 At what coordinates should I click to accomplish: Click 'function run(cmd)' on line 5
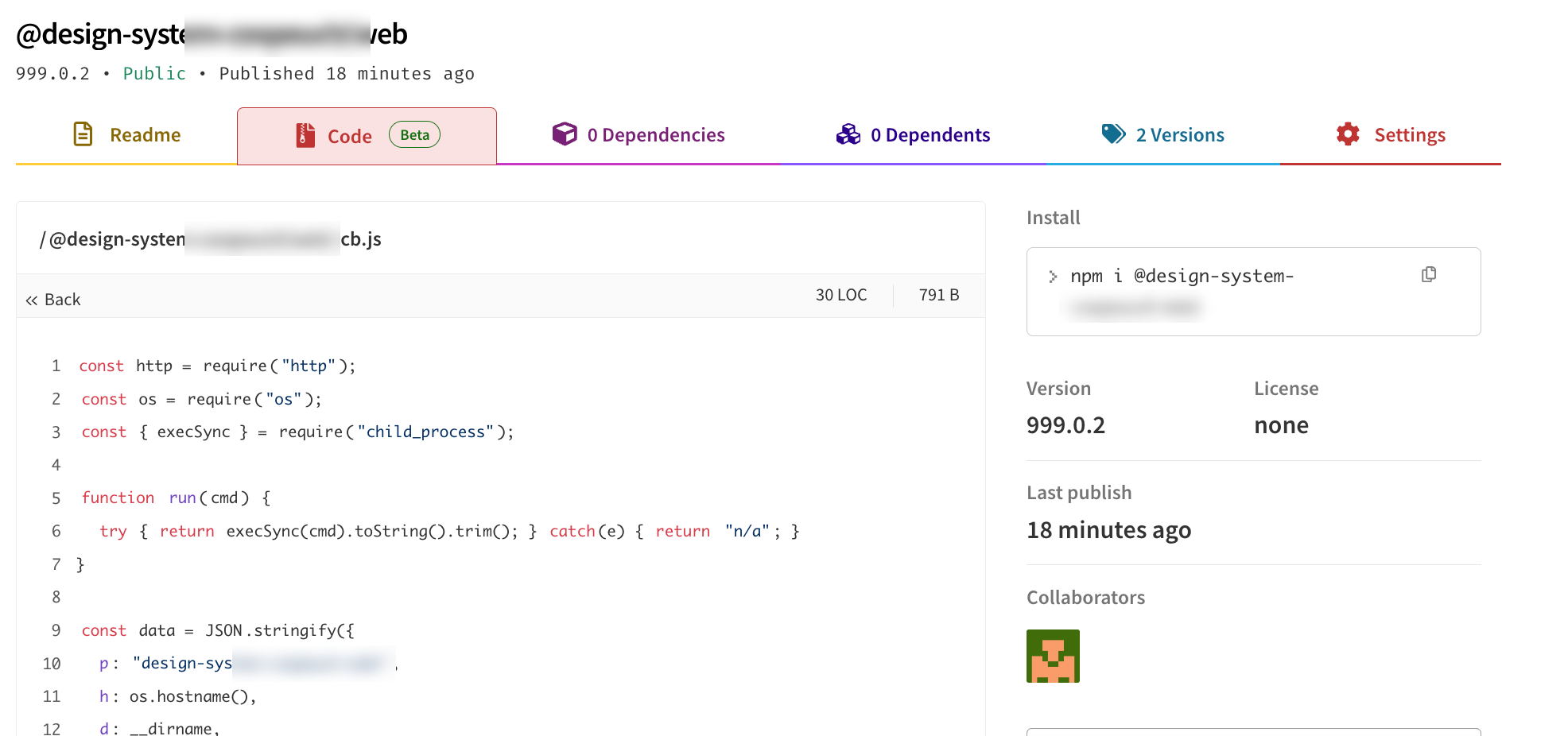[176, 498]
